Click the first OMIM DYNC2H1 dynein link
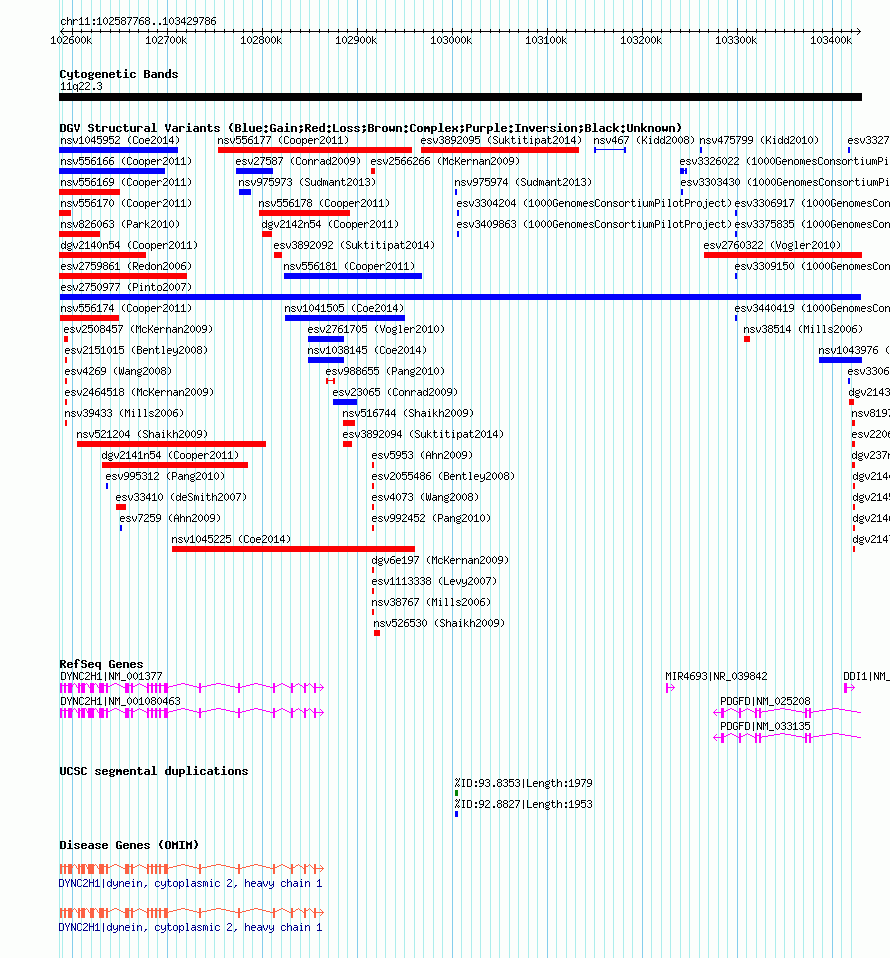The image size is (890, 958). point(190,883)
